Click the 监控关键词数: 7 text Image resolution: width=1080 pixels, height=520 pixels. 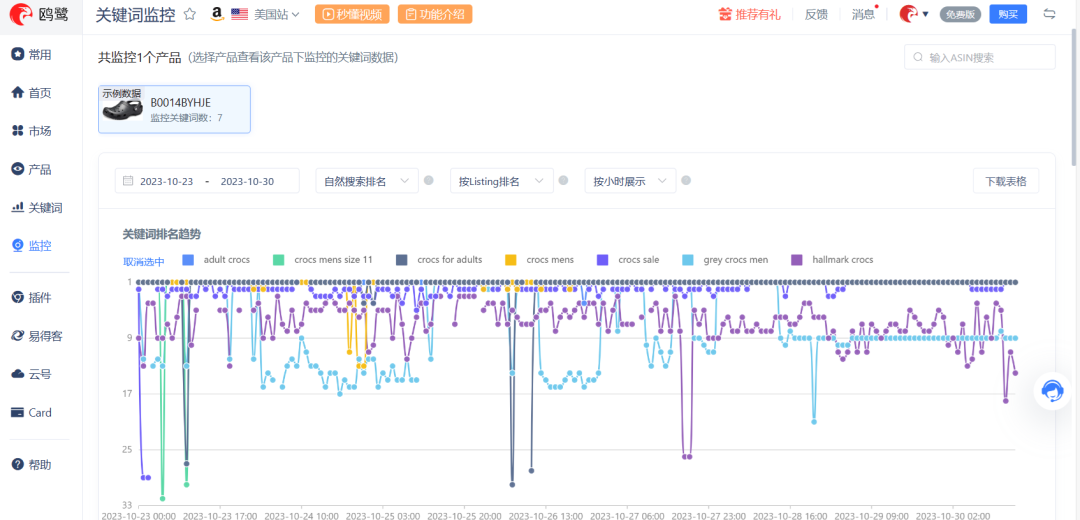(x=186, y=118)
